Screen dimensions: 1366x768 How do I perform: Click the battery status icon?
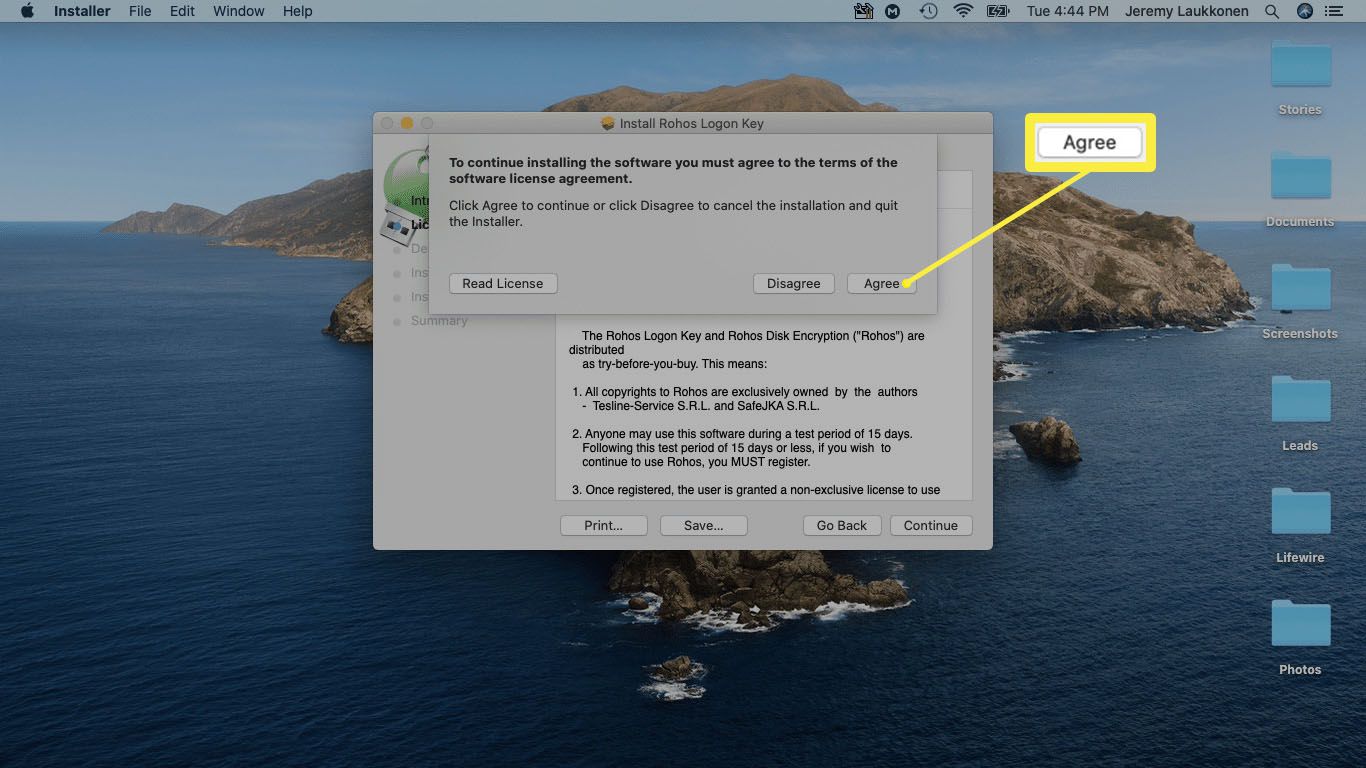[997, 11]
